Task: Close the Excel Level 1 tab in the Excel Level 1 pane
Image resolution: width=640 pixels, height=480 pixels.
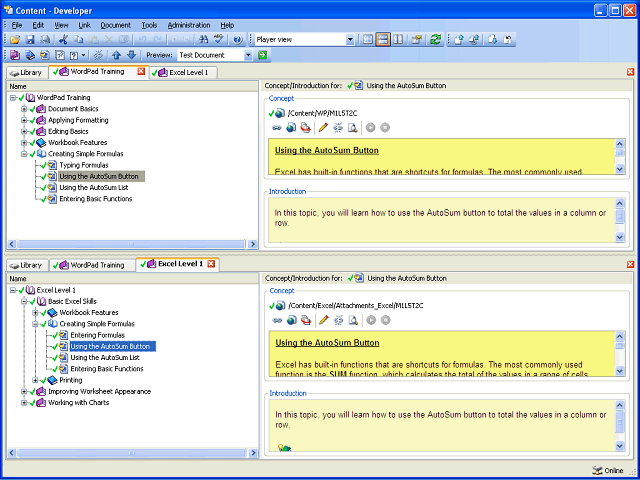Action: 211,264
